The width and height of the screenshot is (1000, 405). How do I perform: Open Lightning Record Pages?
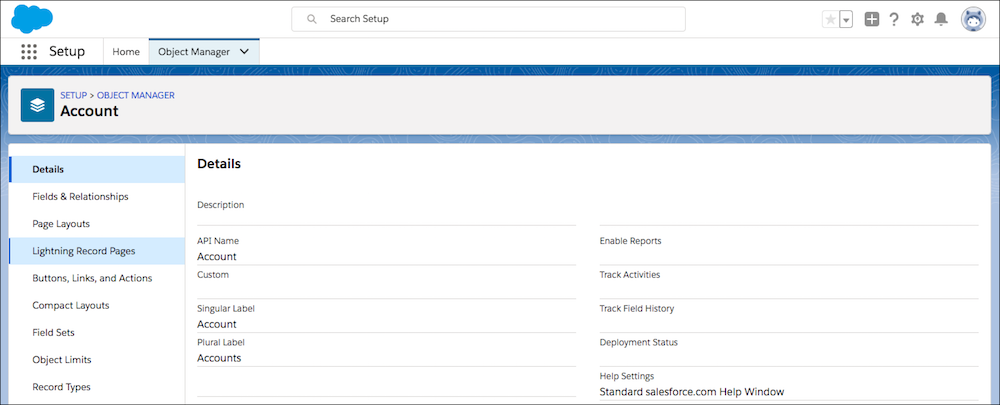[97, 251]
